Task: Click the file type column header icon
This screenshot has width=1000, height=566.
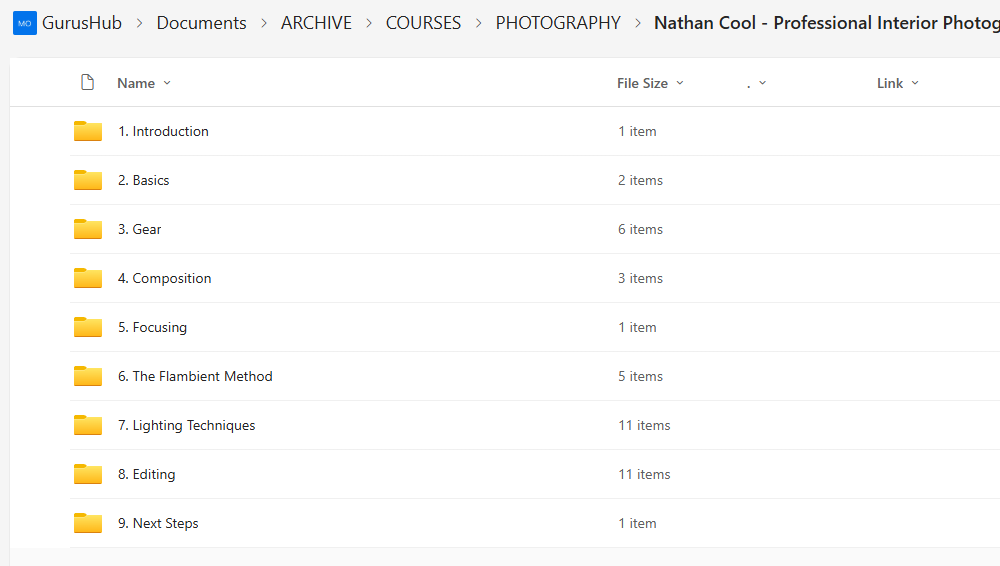Action: point(87,83)
